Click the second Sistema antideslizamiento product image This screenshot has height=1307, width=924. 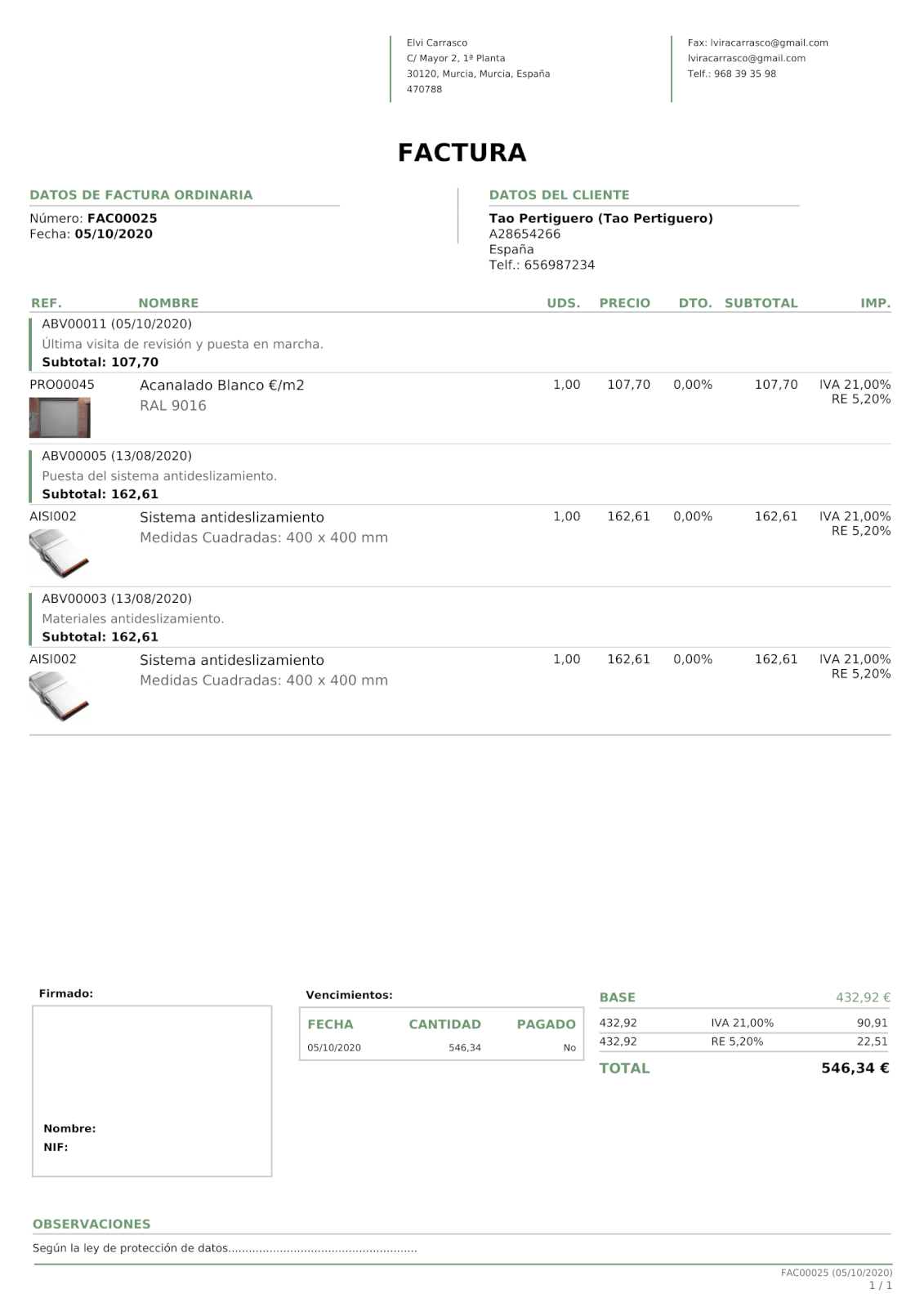coord(59,696)
